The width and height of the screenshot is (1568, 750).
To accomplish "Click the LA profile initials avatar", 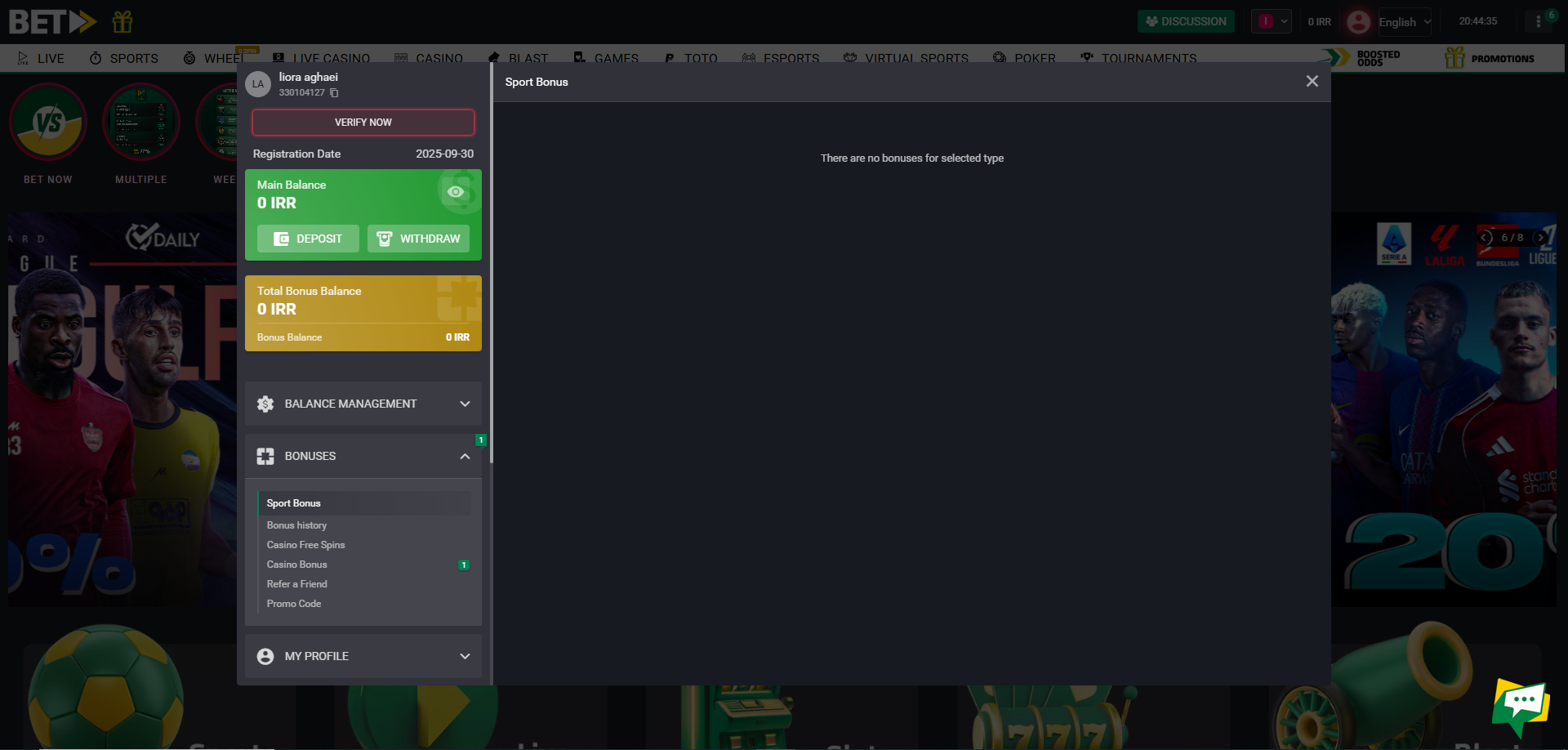I will (x=258, y=84).
